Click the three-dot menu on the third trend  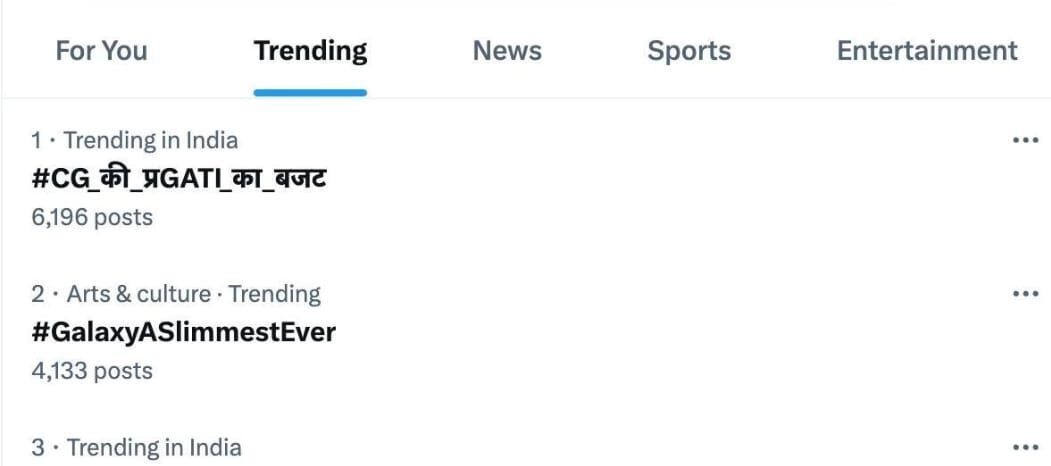point(1026,447)
